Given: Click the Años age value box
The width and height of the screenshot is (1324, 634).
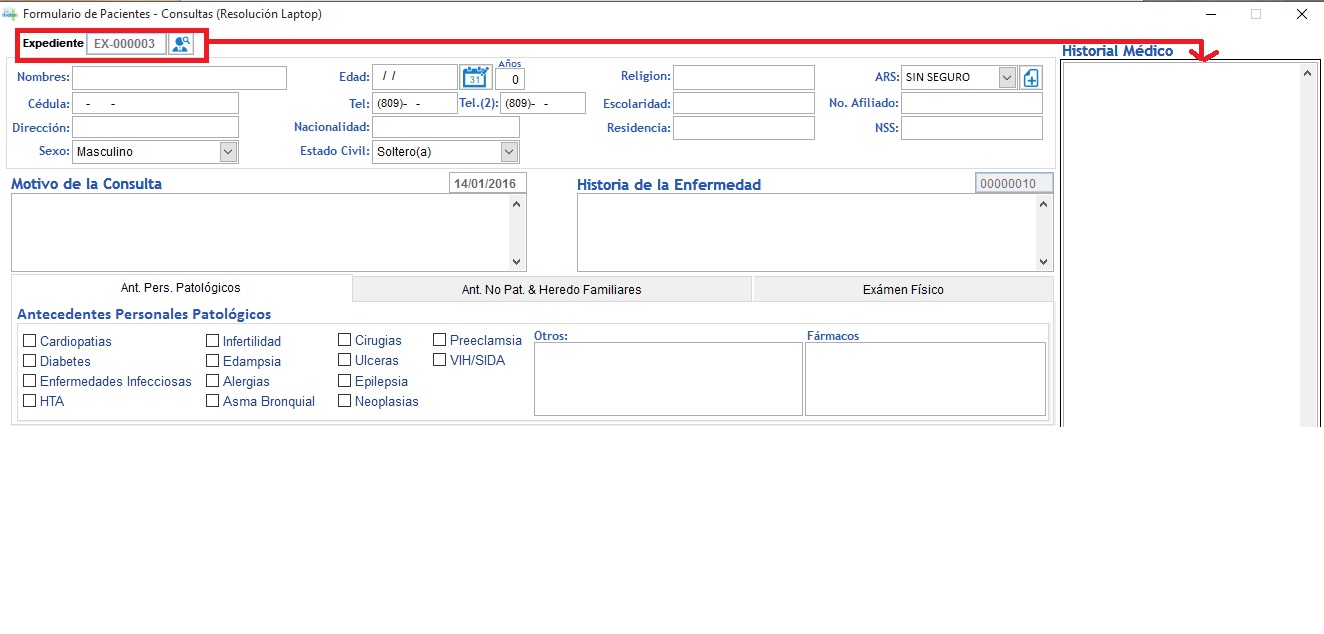Looking at the screenshot, I should pyautogui.click(x=510, y=79).
